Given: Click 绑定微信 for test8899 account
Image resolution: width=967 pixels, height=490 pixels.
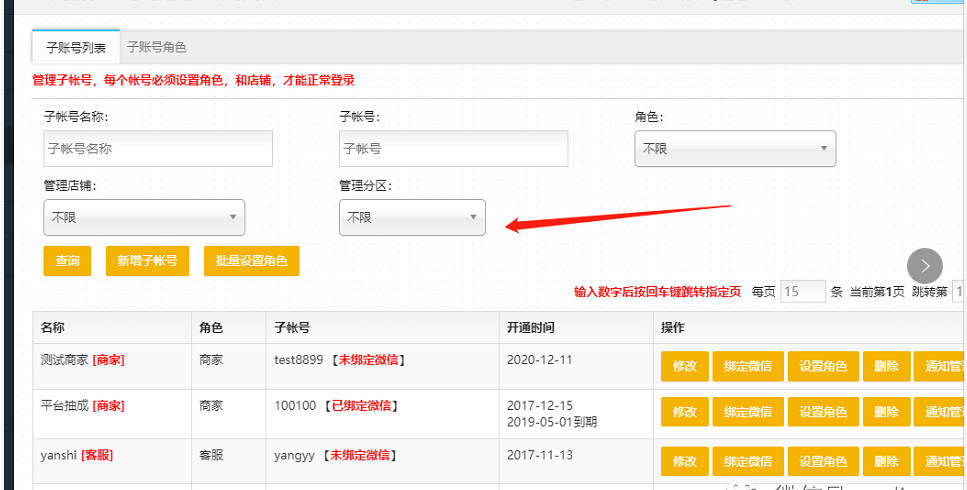Looking at the screenshot, I should pyautogui.click(x=748, y=366).
